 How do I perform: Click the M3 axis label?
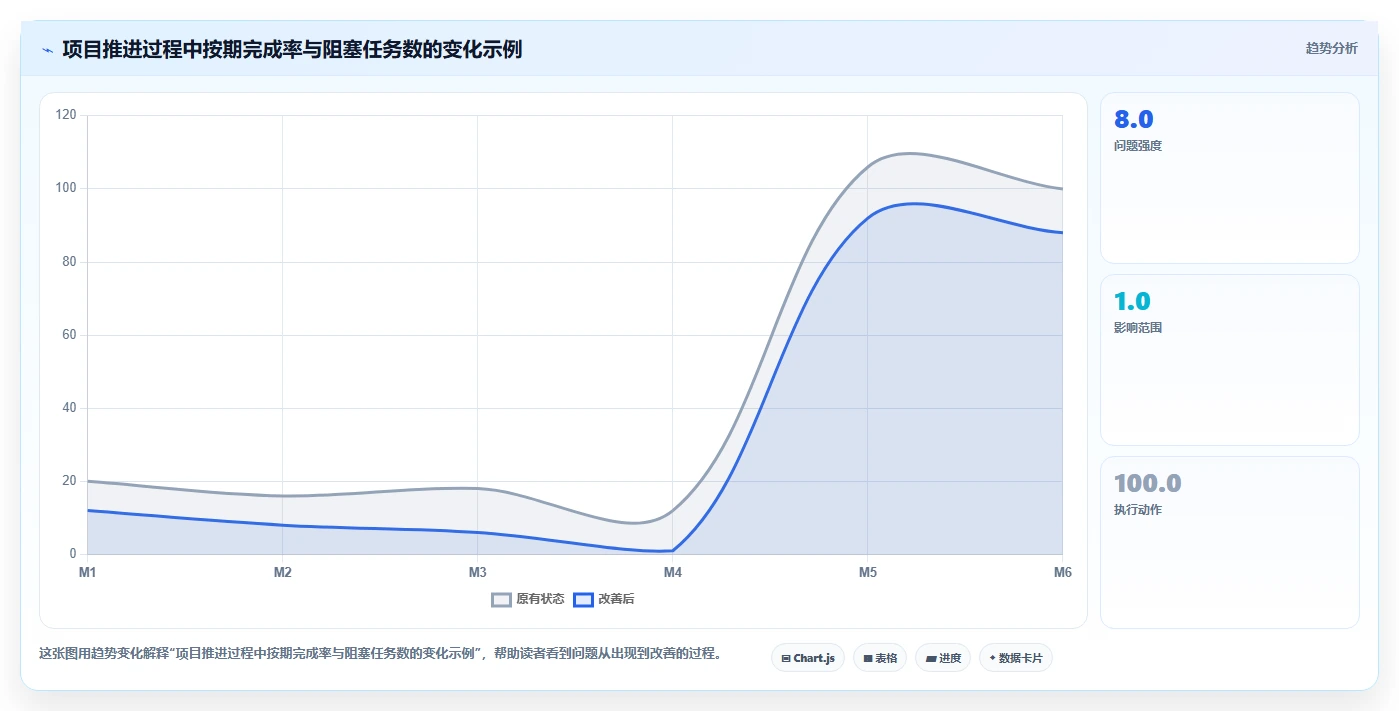[478, 573]
